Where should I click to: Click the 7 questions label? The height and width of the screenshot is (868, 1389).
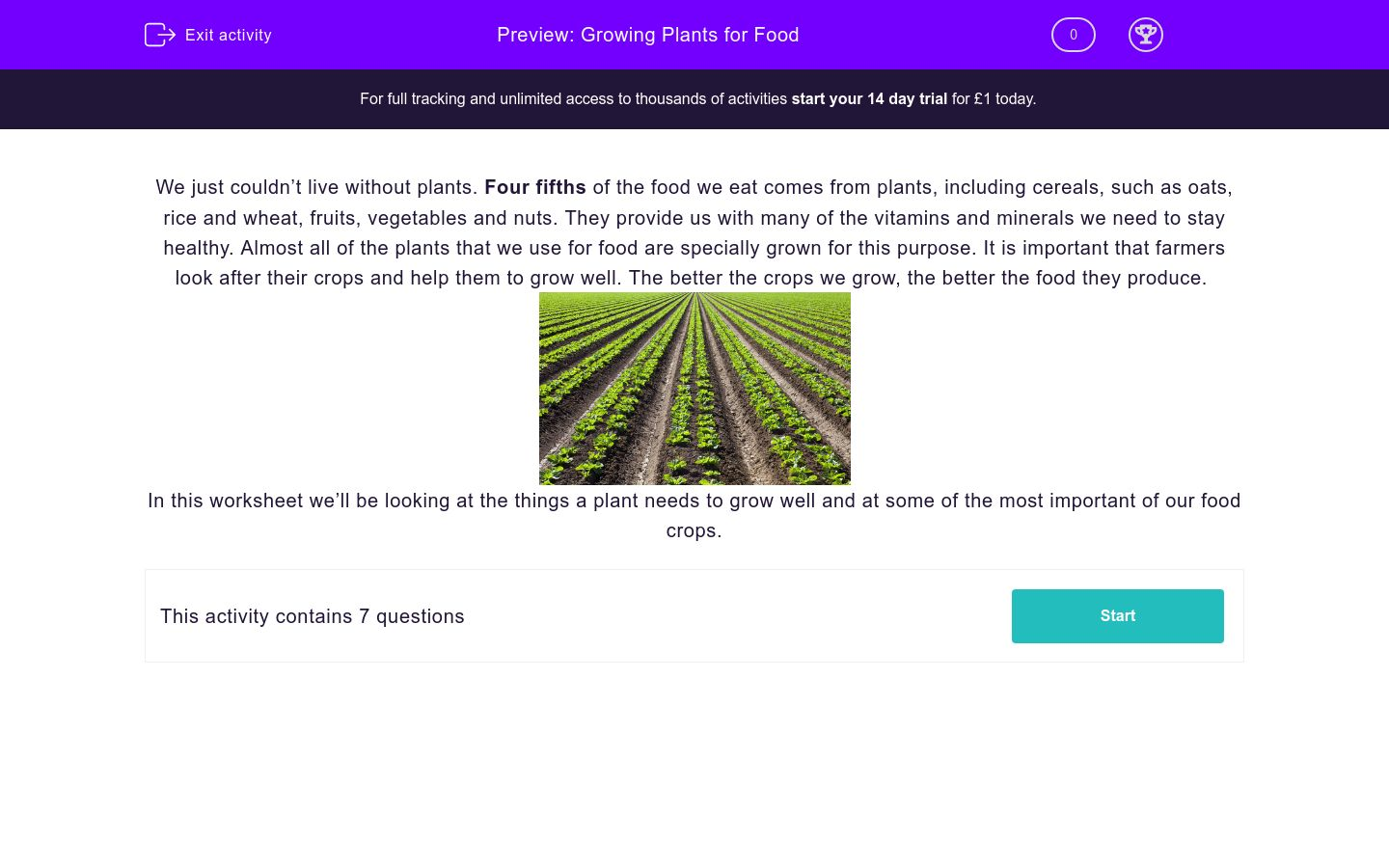[x=312, y=615]
